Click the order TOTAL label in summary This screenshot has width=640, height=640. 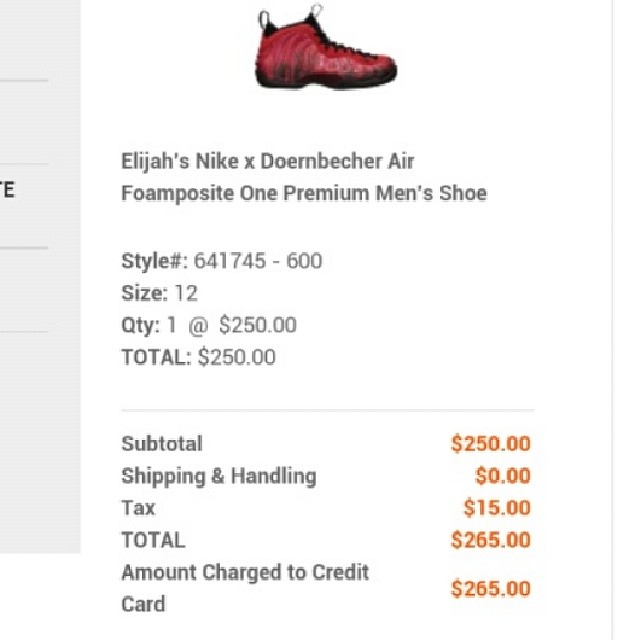(153, 540)
